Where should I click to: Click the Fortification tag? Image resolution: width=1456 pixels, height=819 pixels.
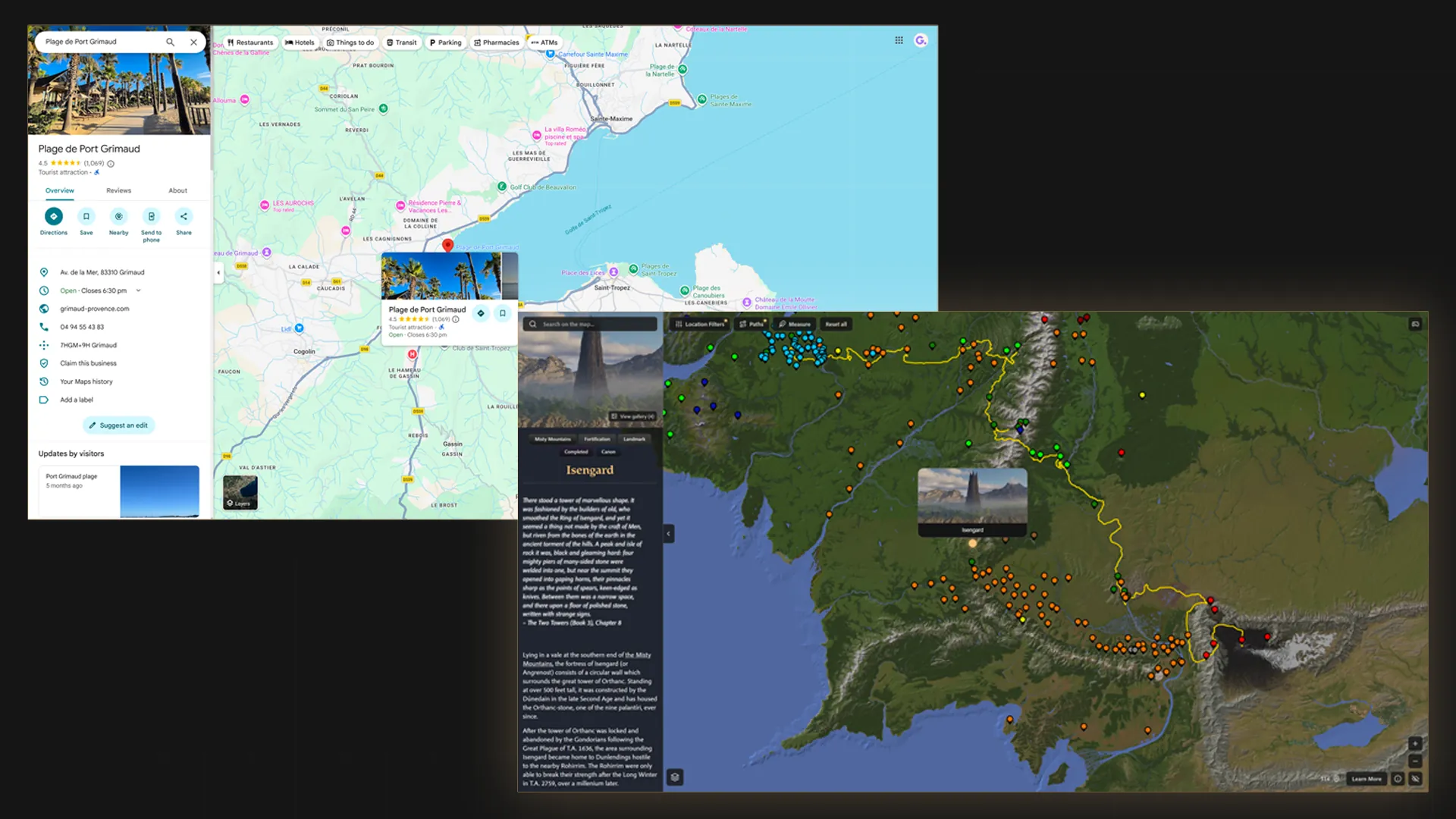coord(597,439)
